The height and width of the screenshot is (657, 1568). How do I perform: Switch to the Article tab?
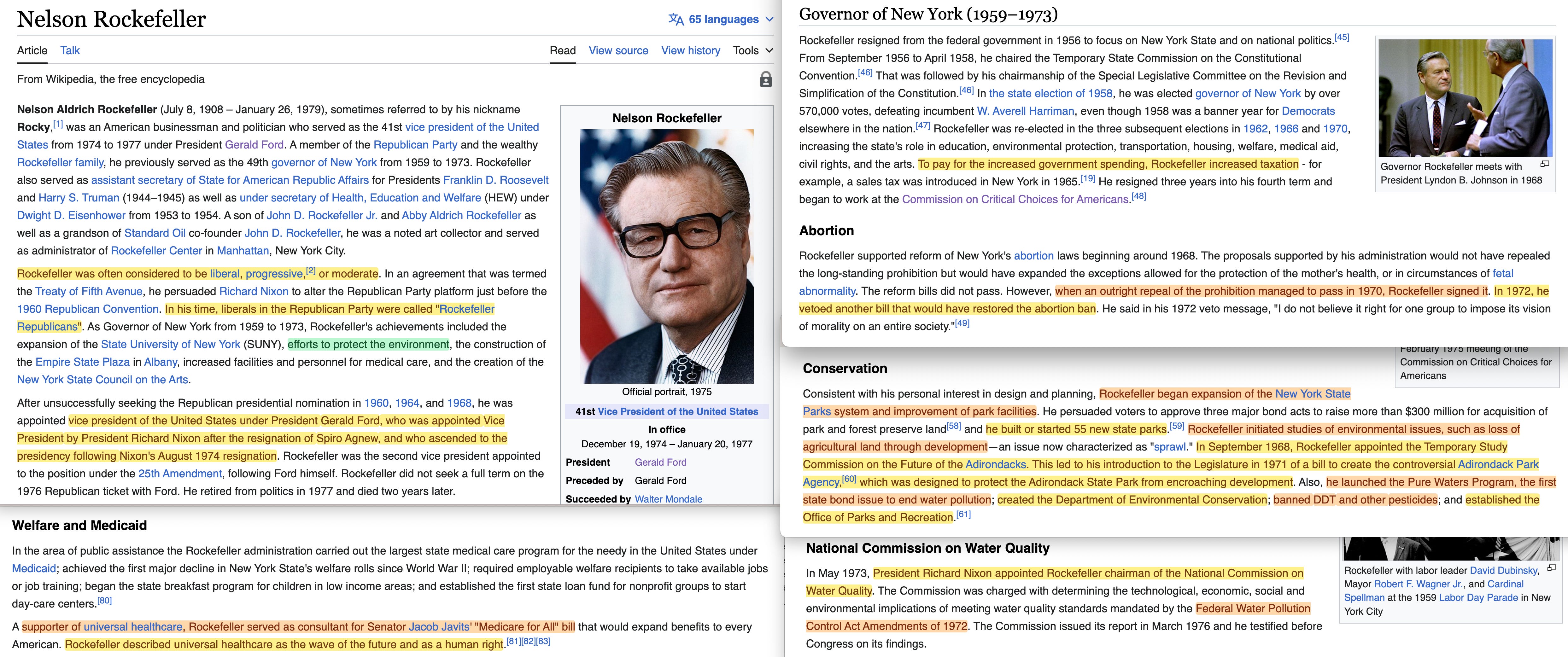tap(32, 50)
